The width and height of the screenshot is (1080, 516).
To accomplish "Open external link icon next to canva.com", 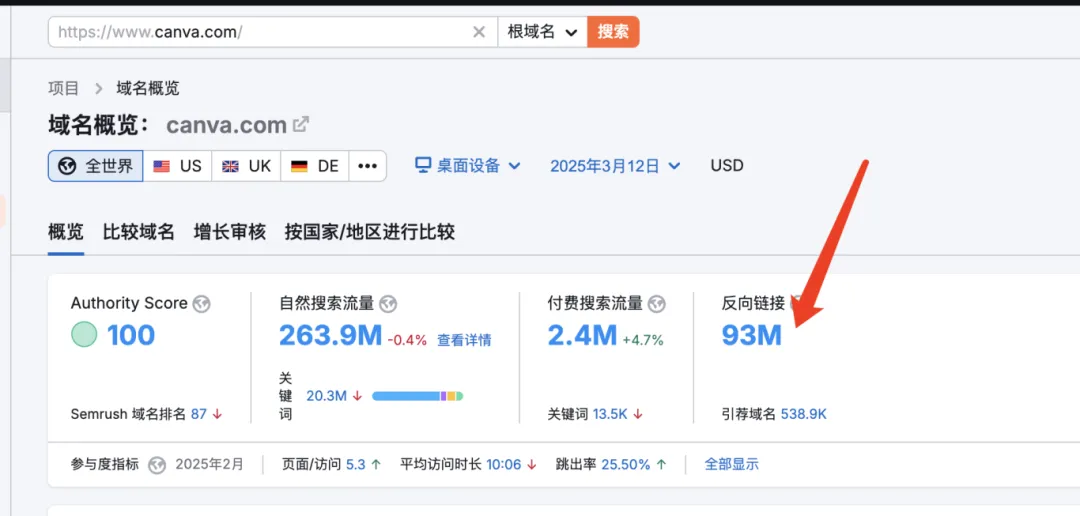I will click(301, 124).
